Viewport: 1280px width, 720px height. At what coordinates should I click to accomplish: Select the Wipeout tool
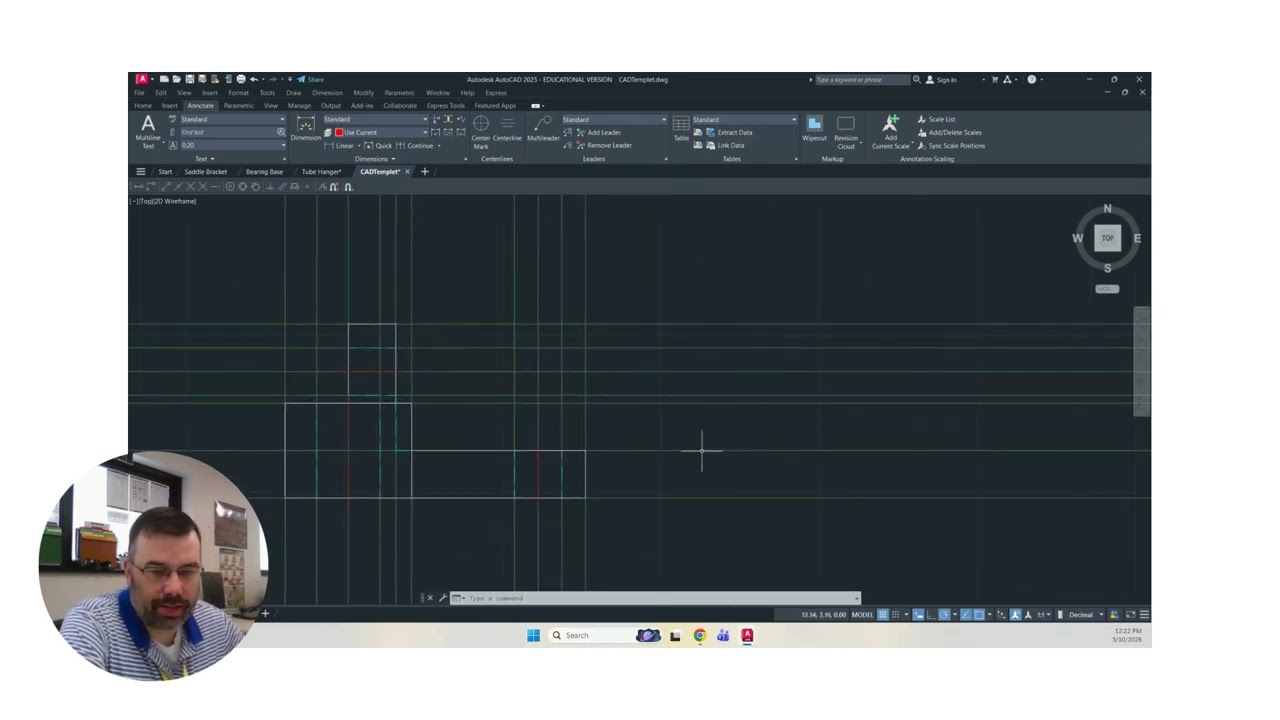(x=814, y=128)
